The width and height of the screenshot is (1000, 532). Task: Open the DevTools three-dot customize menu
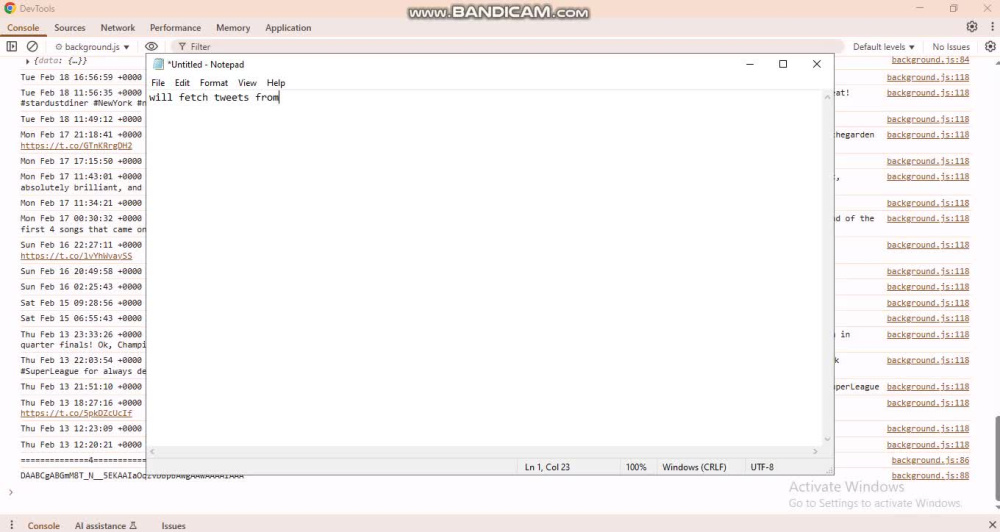(992, 27)
